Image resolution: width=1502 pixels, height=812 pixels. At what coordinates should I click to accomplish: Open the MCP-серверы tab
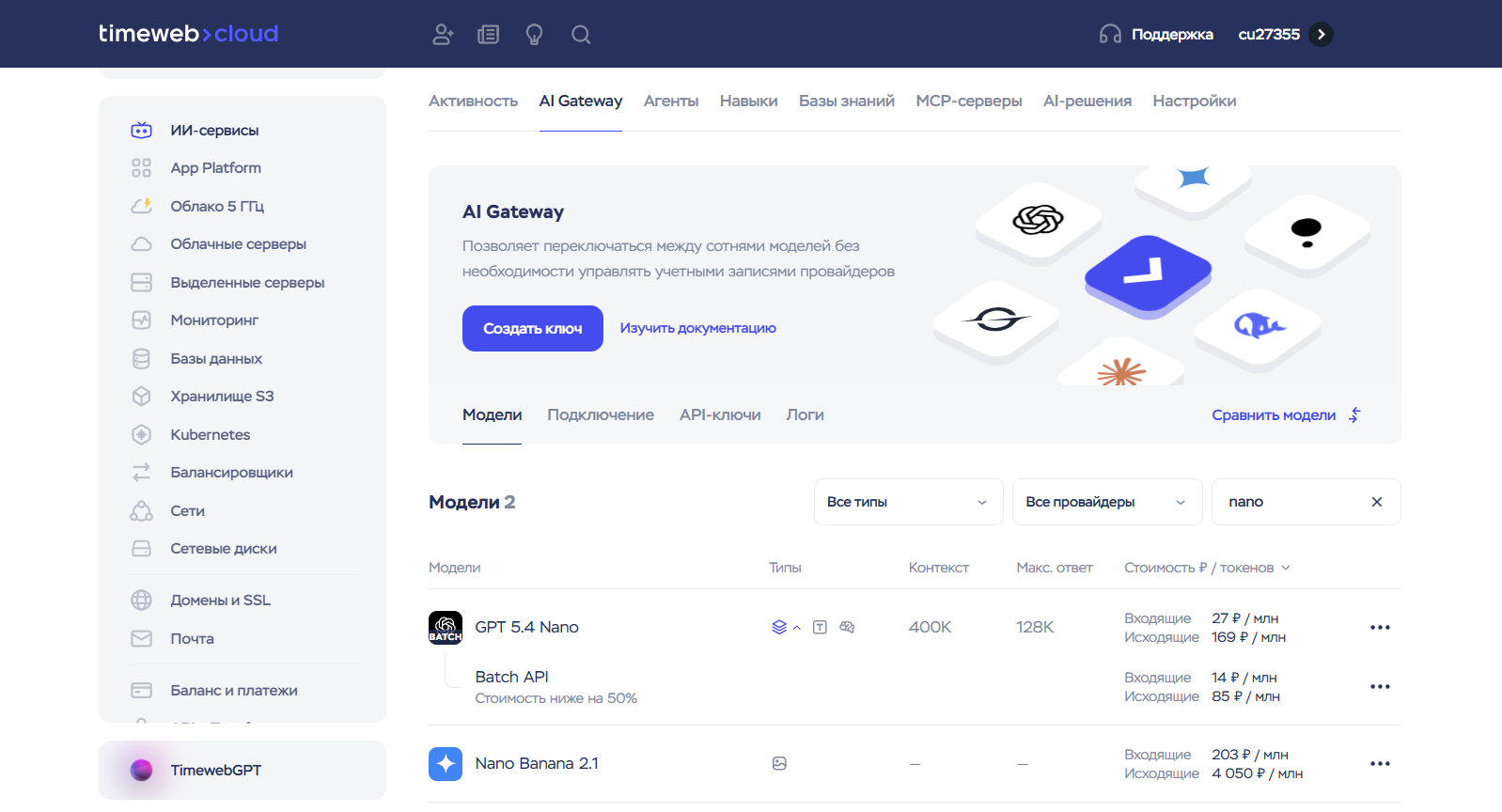[x=969, y=101]
